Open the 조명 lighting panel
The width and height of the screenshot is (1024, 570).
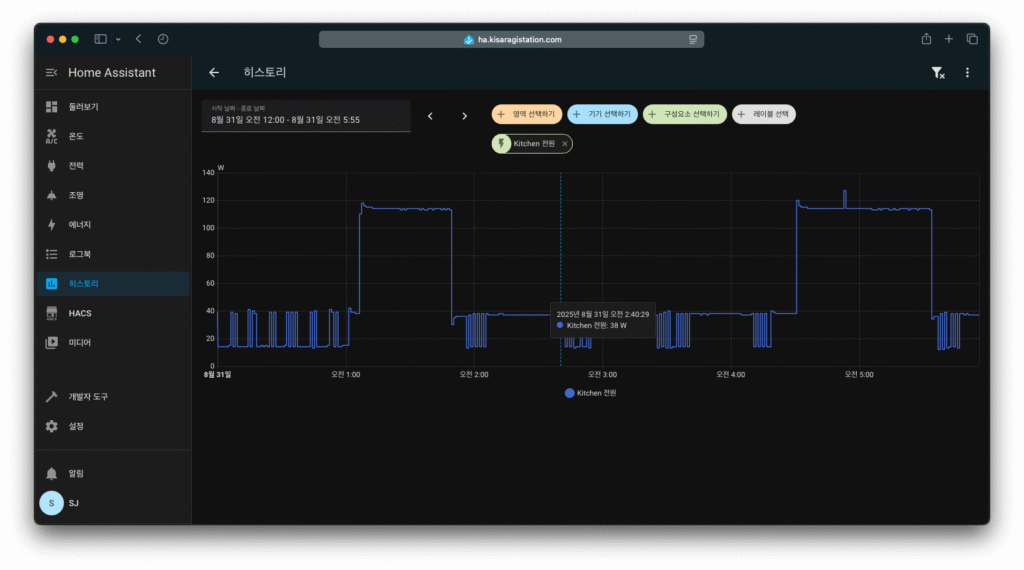(76, 195)
